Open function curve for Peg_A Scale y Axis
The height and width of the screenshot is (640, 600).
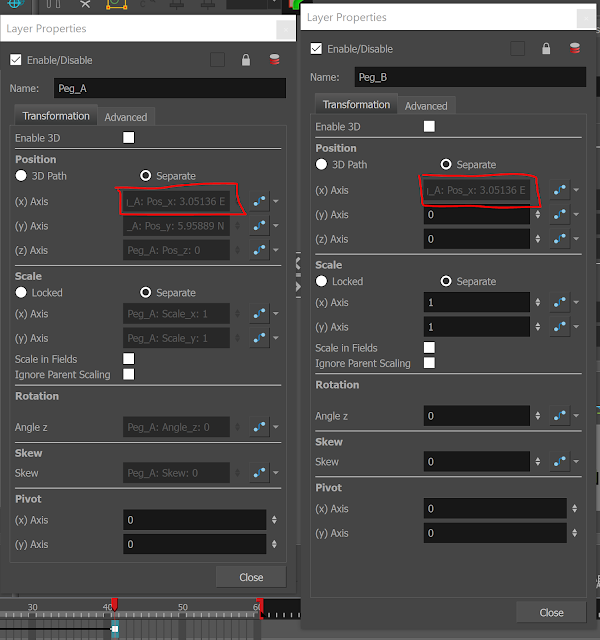(259, 338)
